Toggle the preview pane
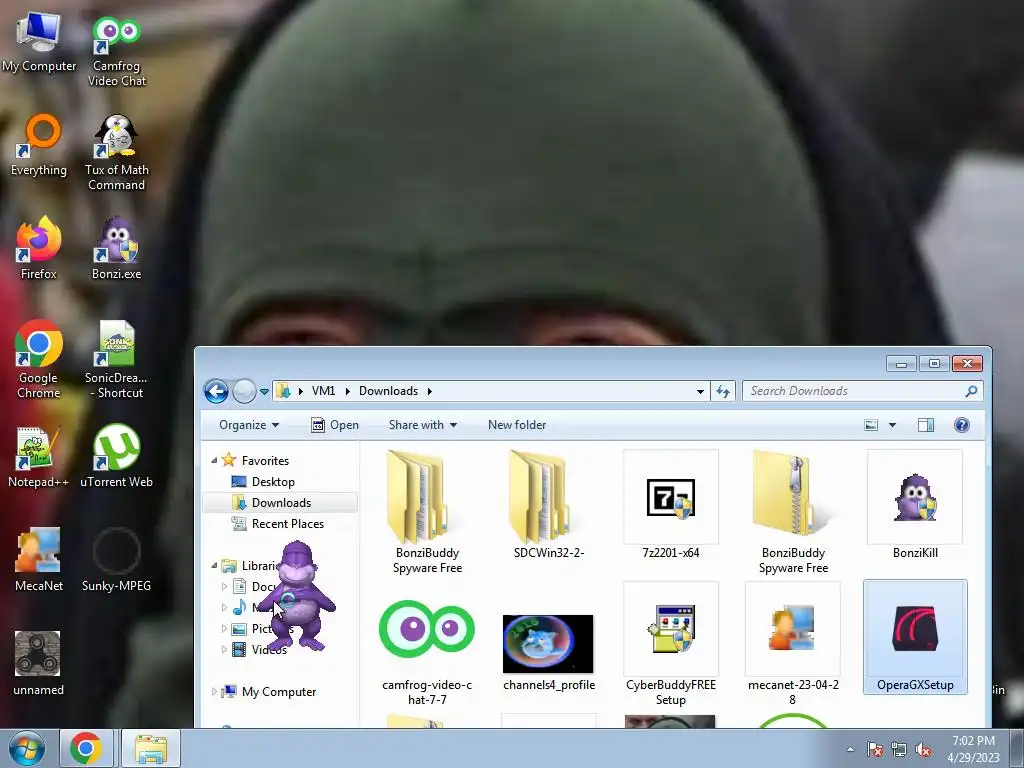This screenshot has width=1024, height=768. (925, 425)
